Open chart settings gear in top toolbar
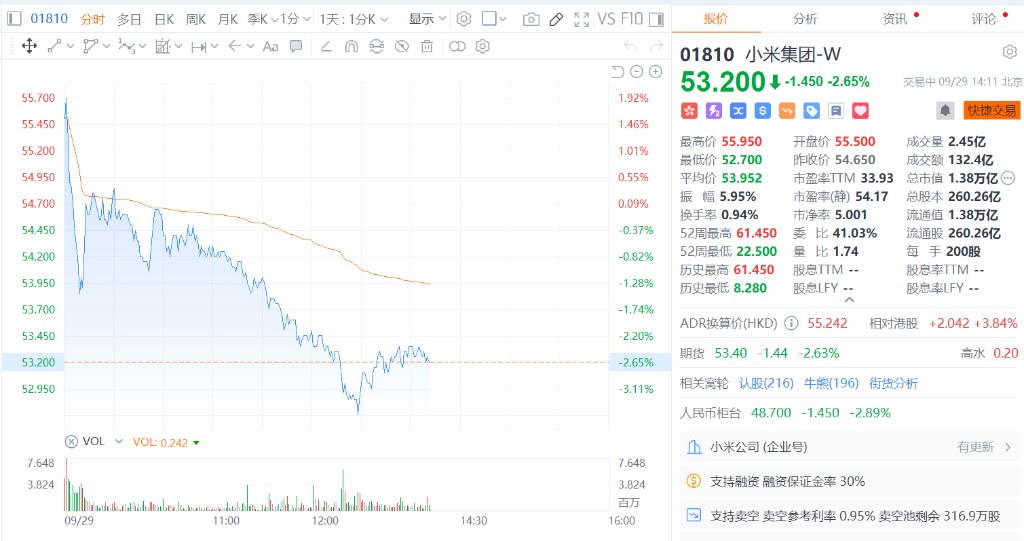This screenshot has height=541, width=1024. (464, 20)
